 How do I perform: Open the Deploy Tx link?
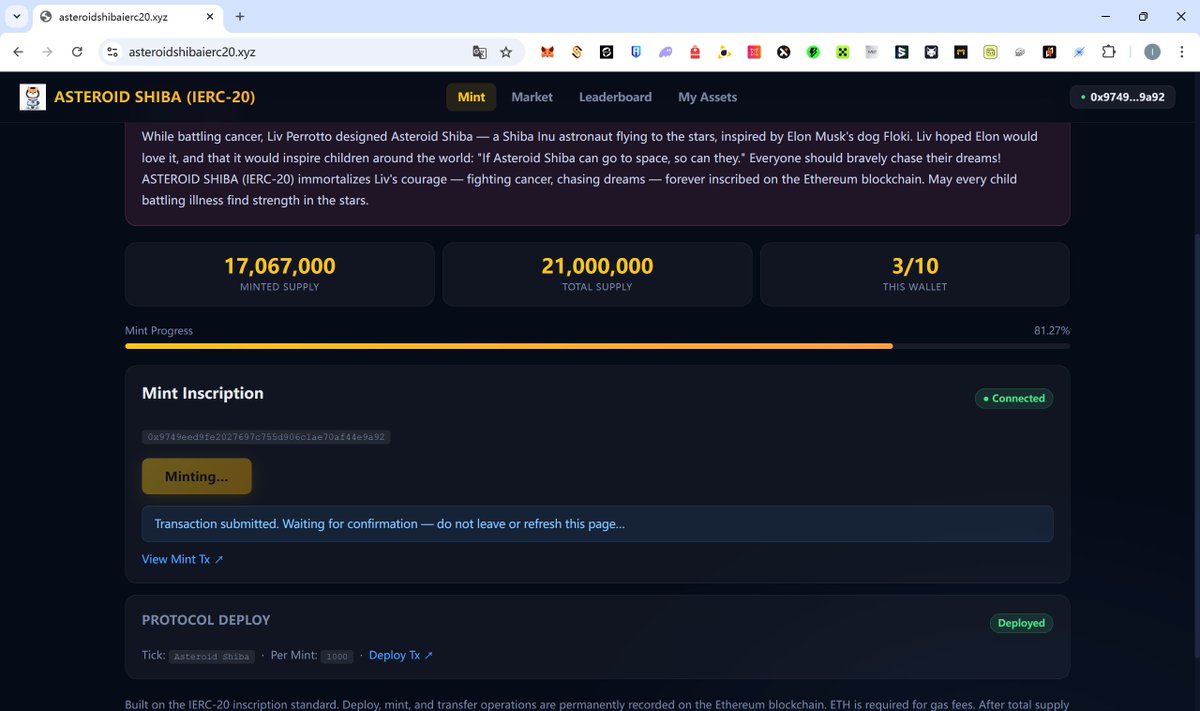coord(401,655)
